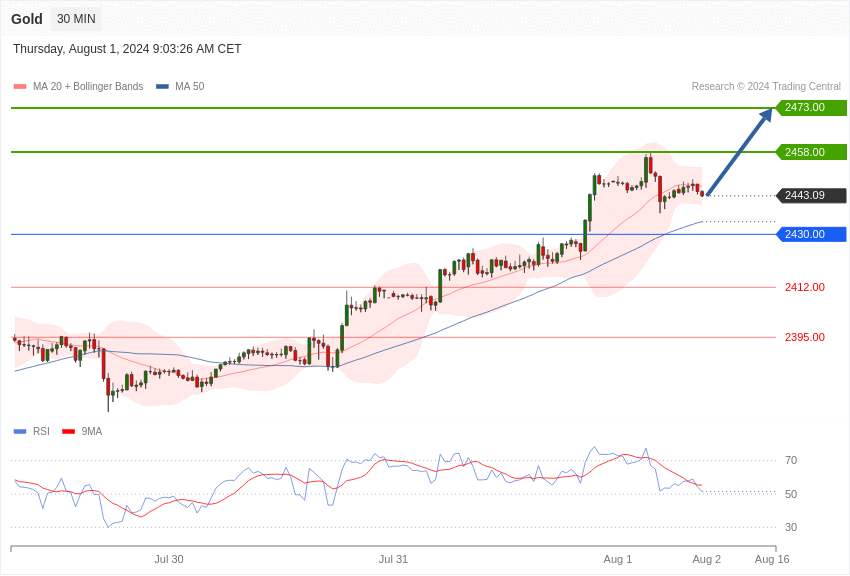The height and width of the screenshot is (576, 850).
Task: Click the MA 50 blue legend swatch
Action: (x=162, y=86)
